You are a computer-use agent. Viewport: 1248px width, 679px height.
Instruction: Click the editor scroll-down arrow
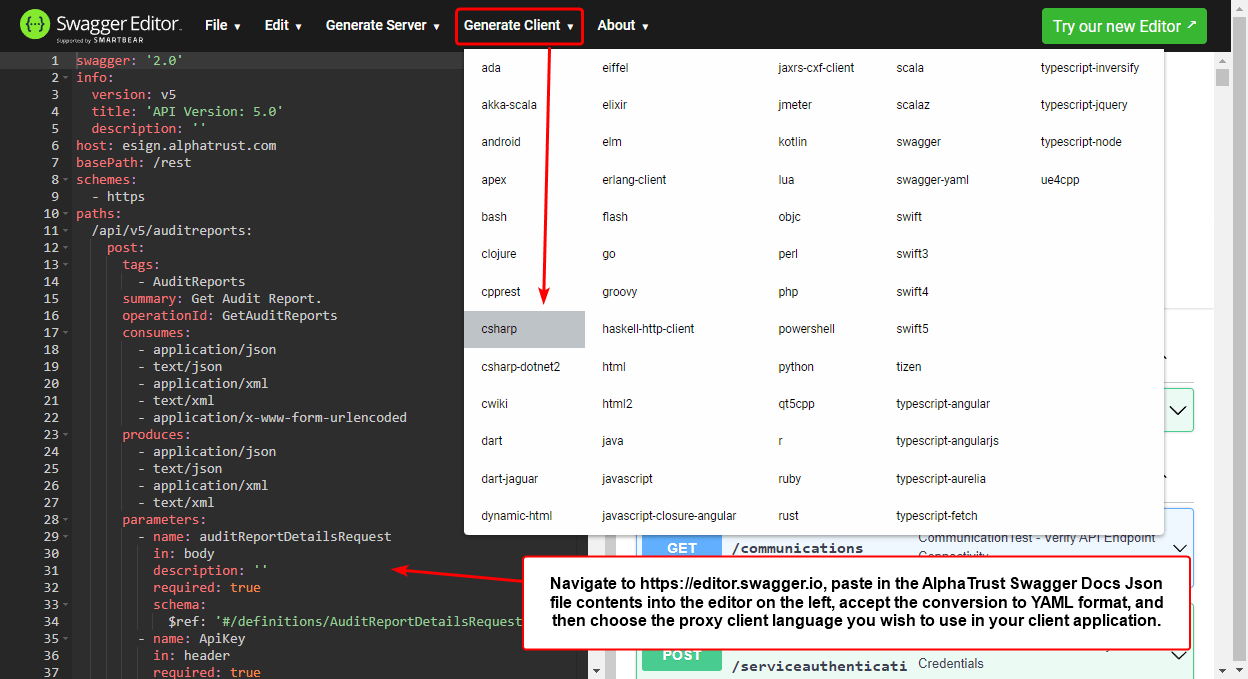597,670
